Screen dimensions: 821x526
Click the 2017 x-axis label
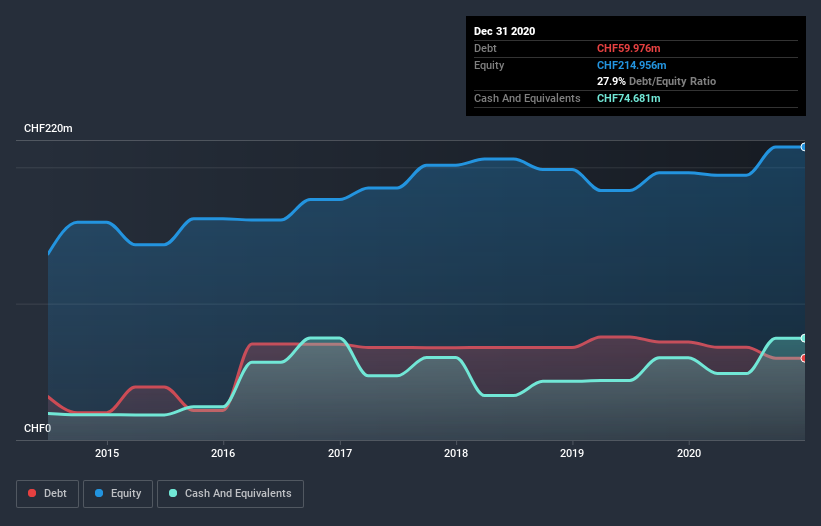pos(340,453)
